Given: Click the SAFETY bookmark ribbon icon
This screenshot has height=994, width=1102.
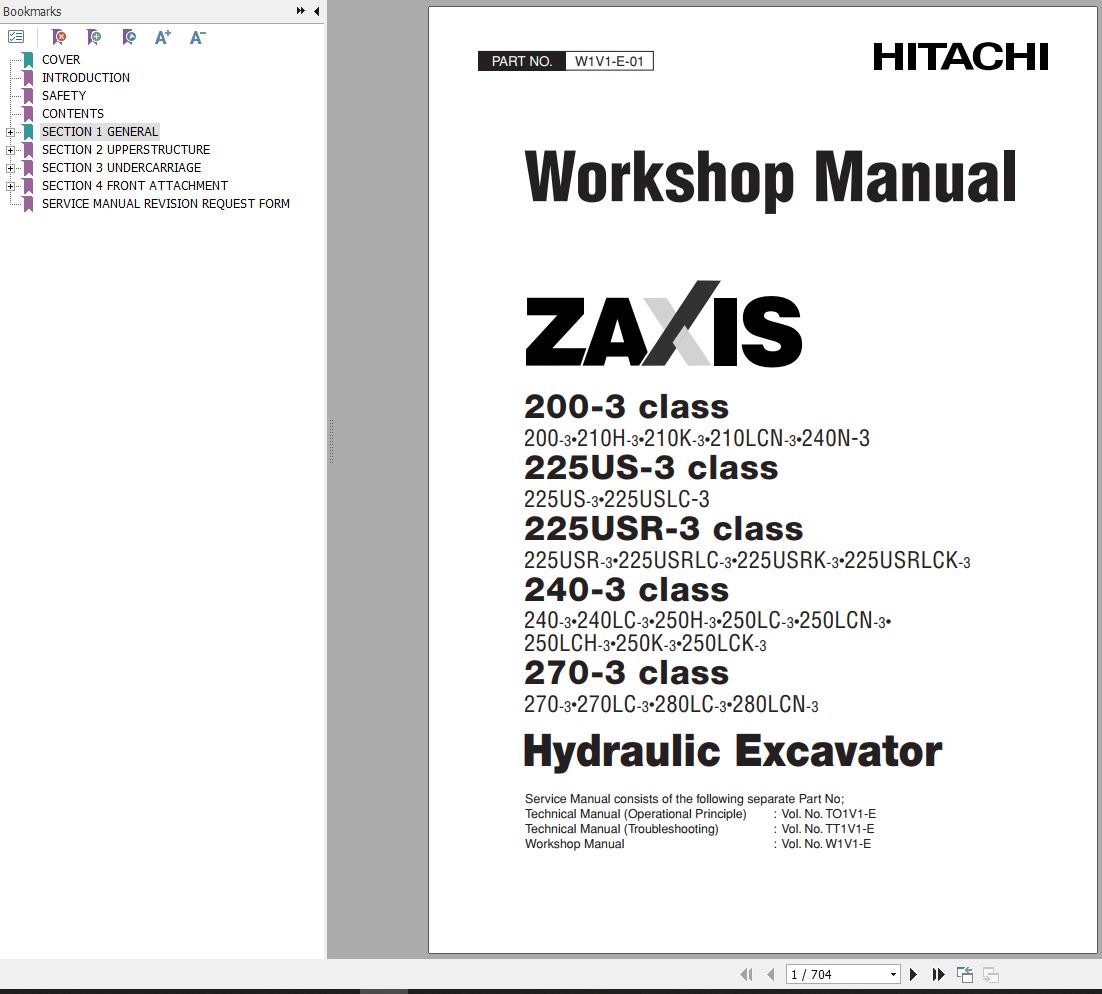Looking at the screenshot, I should (x=28, y=96).
